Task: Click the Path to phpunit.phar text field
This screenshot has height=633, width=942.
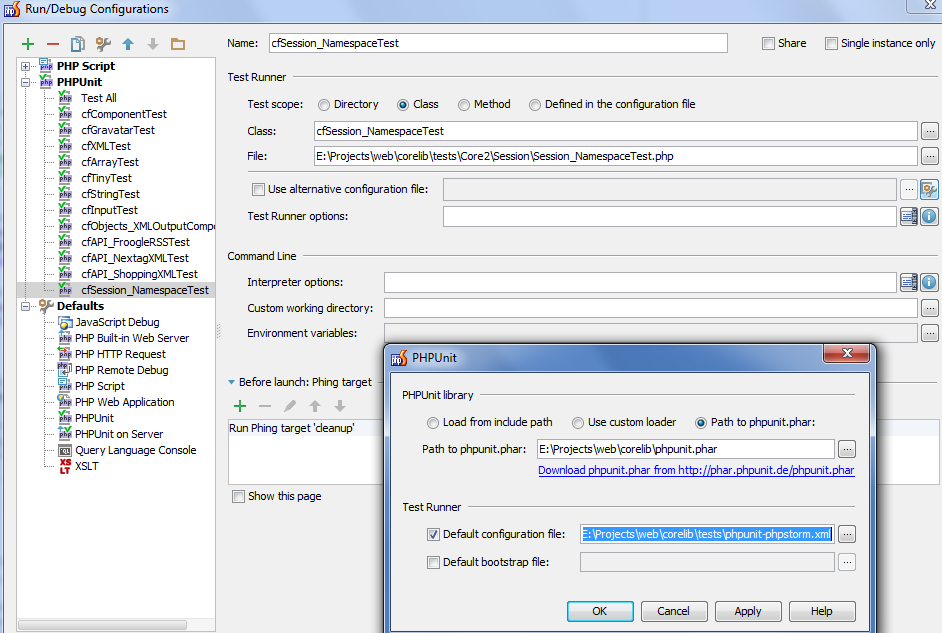Action: (685, 449)
